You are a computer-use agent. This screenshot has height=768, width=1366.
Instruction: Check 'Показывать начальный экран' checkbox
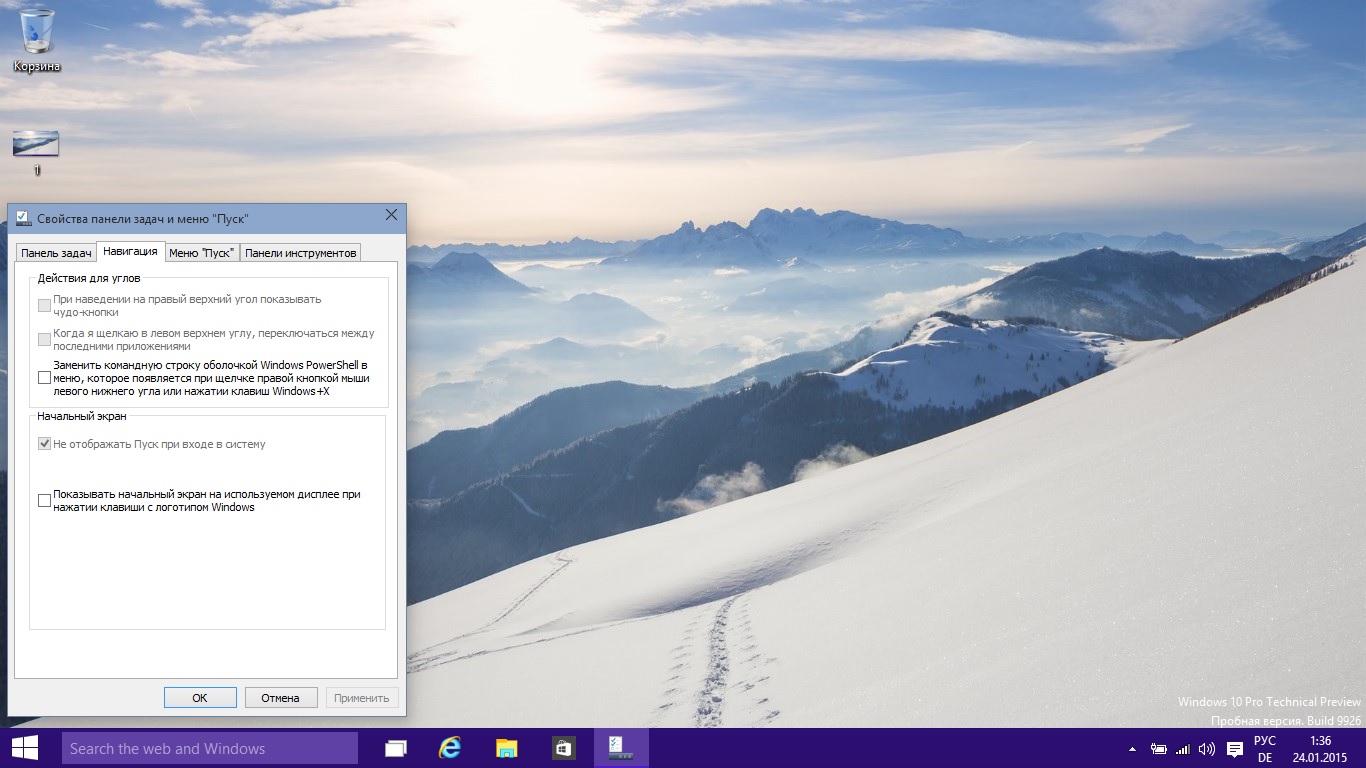(x=44, y=501)
